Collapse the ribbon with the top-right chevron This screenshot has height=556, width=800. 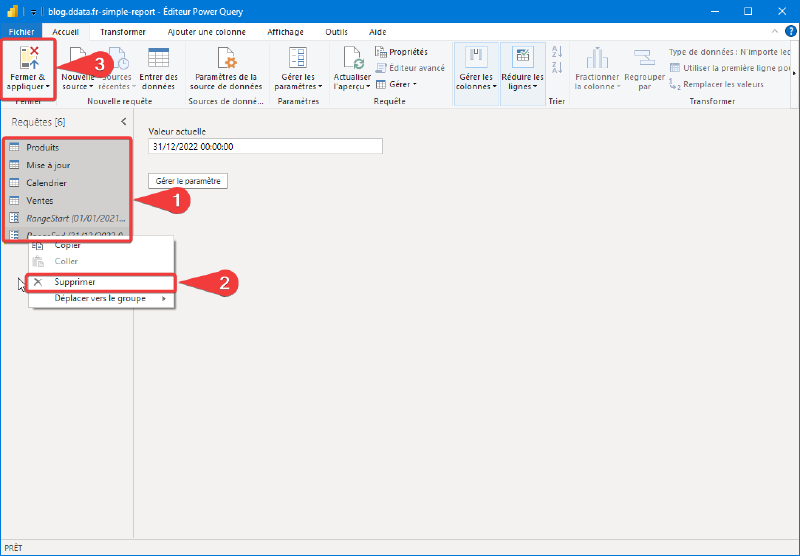tap(774, 32)
